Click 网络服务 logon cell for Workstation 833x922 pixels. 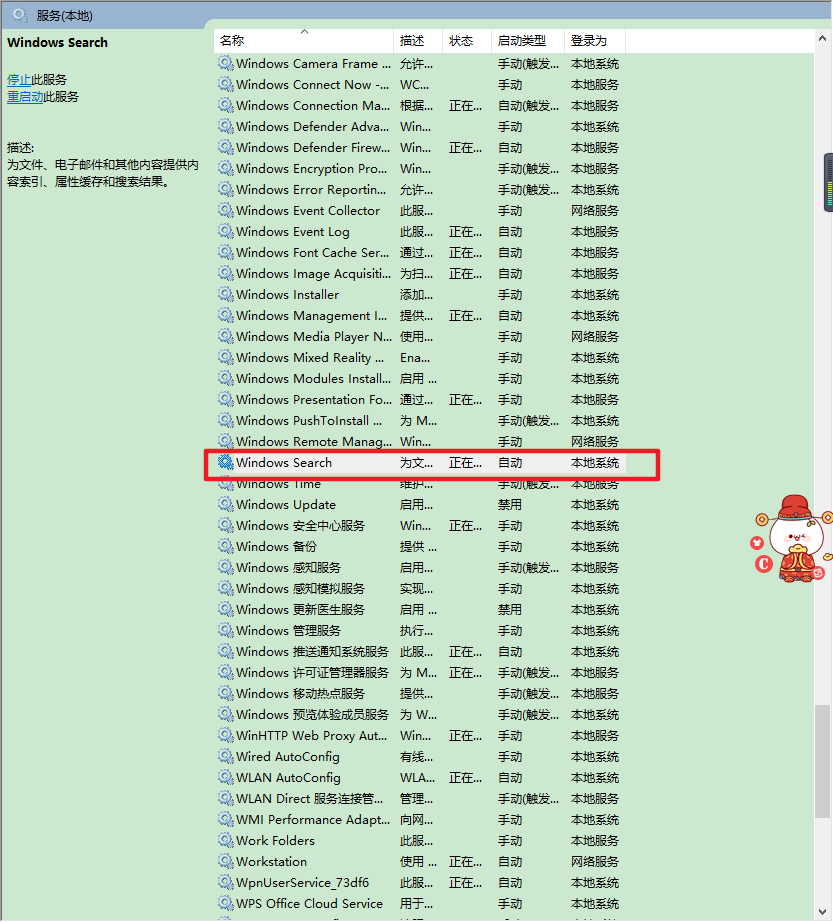coord(594,861)
